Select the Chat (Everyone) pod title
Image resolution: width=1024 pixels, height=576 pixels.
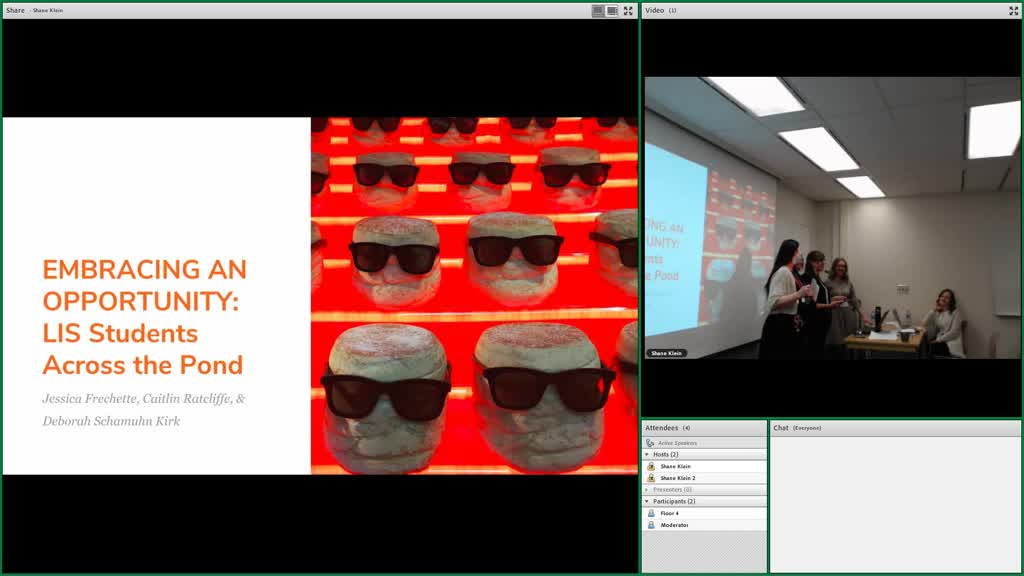[797, 428]
